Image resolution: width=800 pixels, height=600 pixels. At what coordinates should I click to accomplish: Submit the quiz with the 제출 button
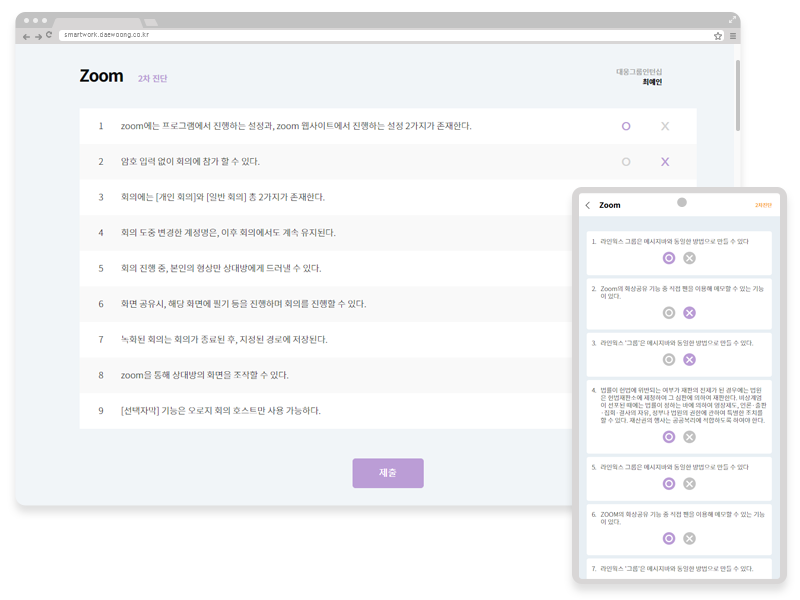coord(388,473)
